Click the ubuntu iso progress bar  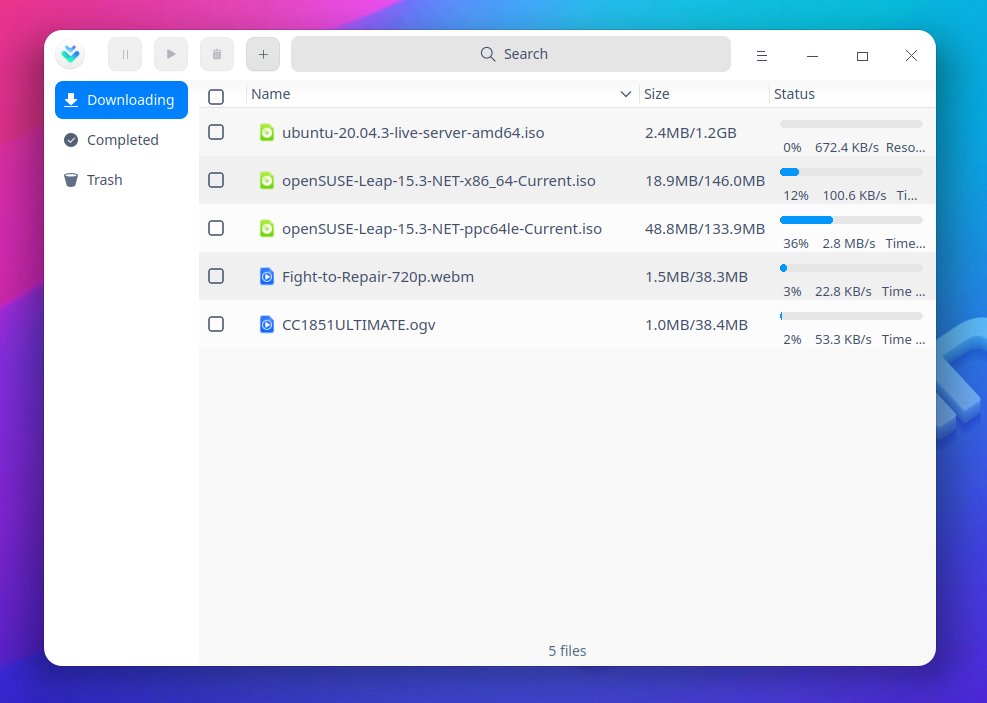[851, 124]
